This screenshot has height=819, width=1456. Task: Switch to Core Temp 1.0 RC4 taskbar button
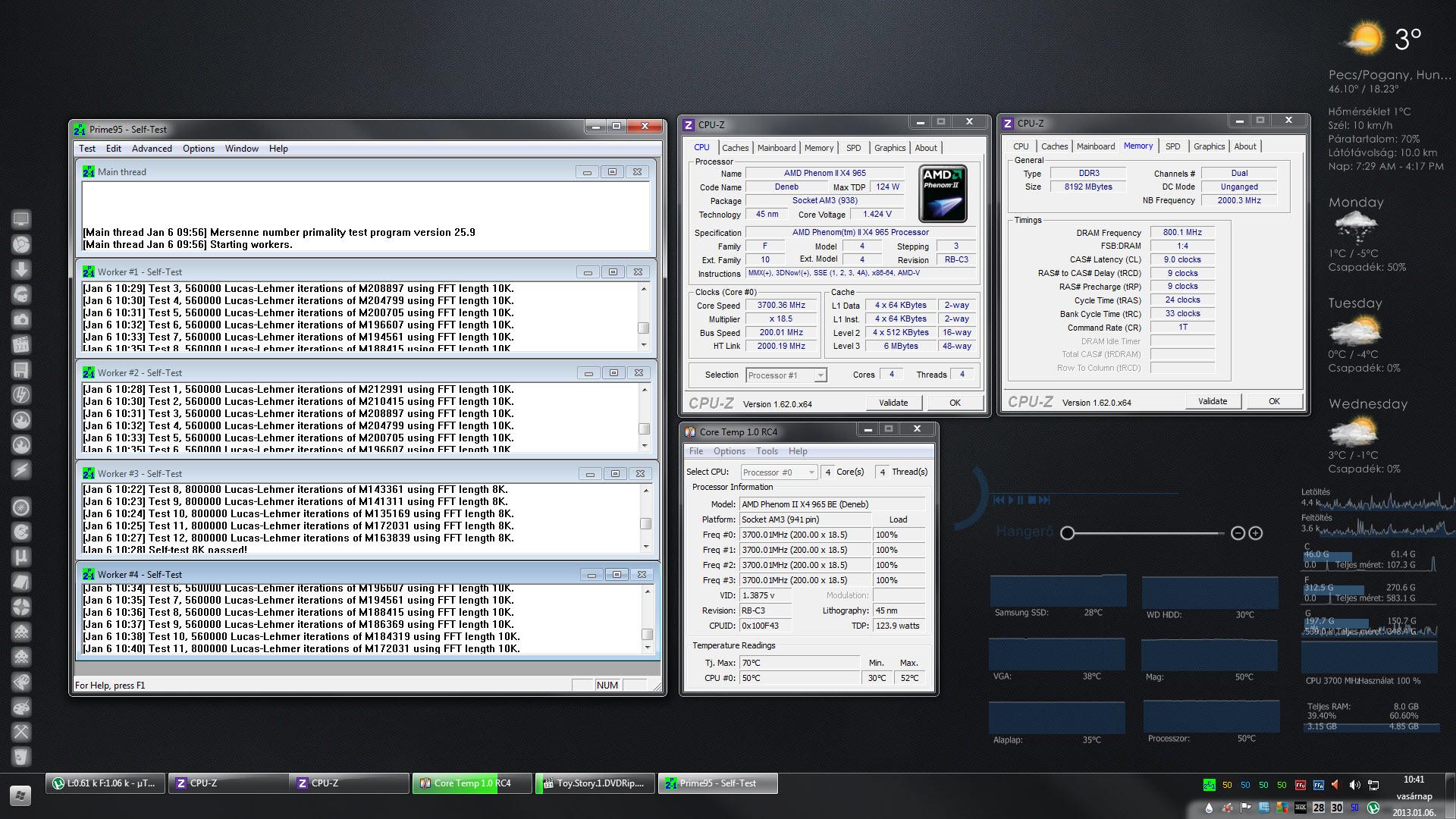[x=472, y=783]
